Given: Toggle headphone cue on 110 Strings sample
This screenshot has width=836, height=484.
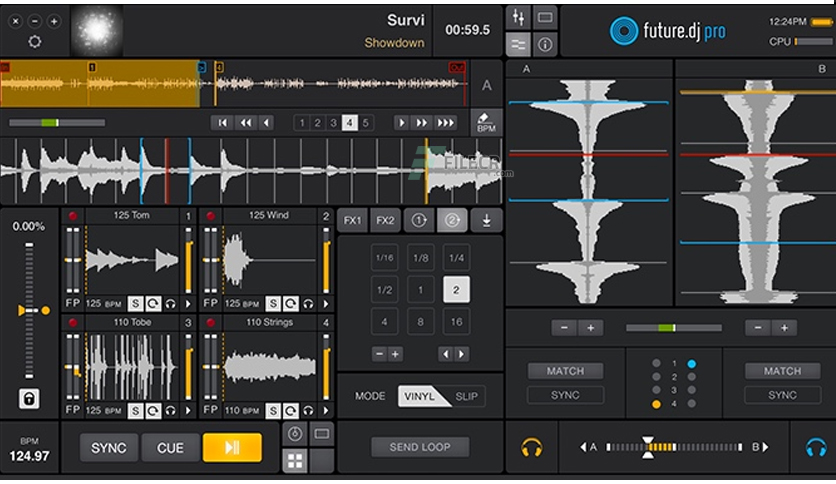Looking at the screenshot, I should [x=308, y=410].
